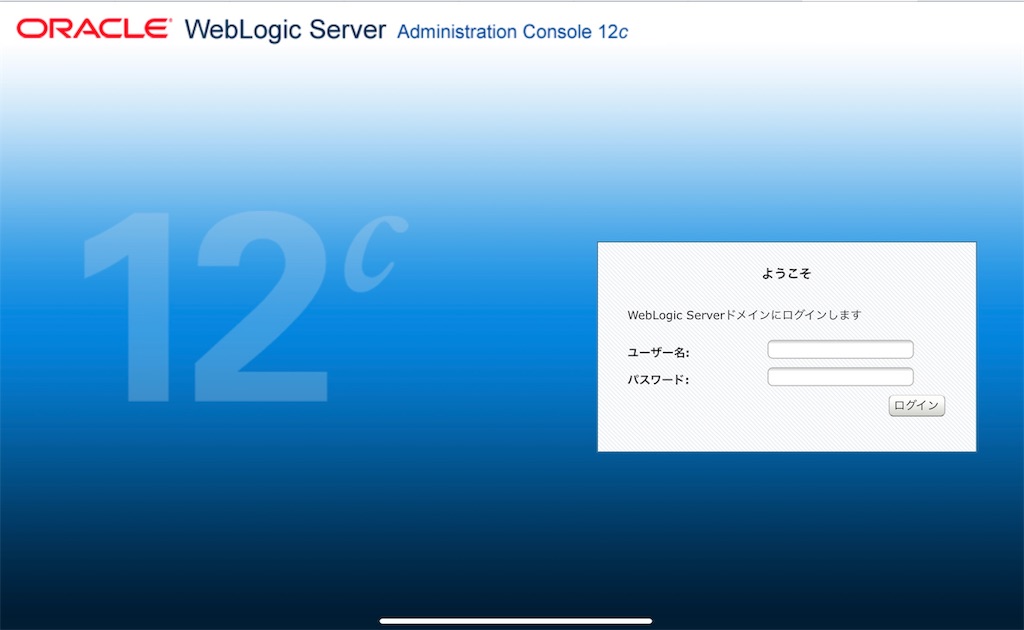Select the 'WebLogic Server' header title
Screen dimensions: 1024x630
pos(285,29)
